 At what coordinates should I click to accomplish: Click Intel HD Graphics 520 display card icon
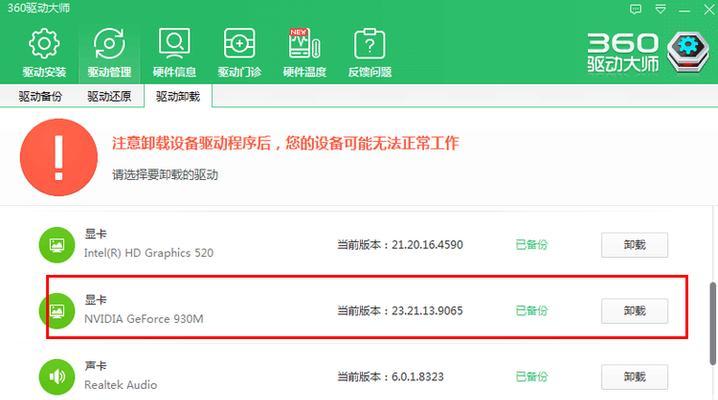tap(57, 245)
